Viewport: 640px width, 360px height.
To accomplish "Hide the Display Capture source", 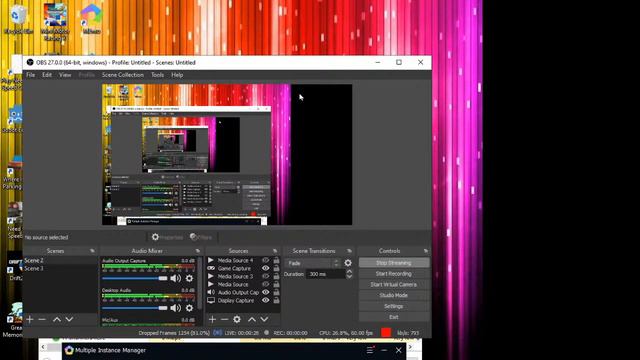I will (x=265, y=300).
